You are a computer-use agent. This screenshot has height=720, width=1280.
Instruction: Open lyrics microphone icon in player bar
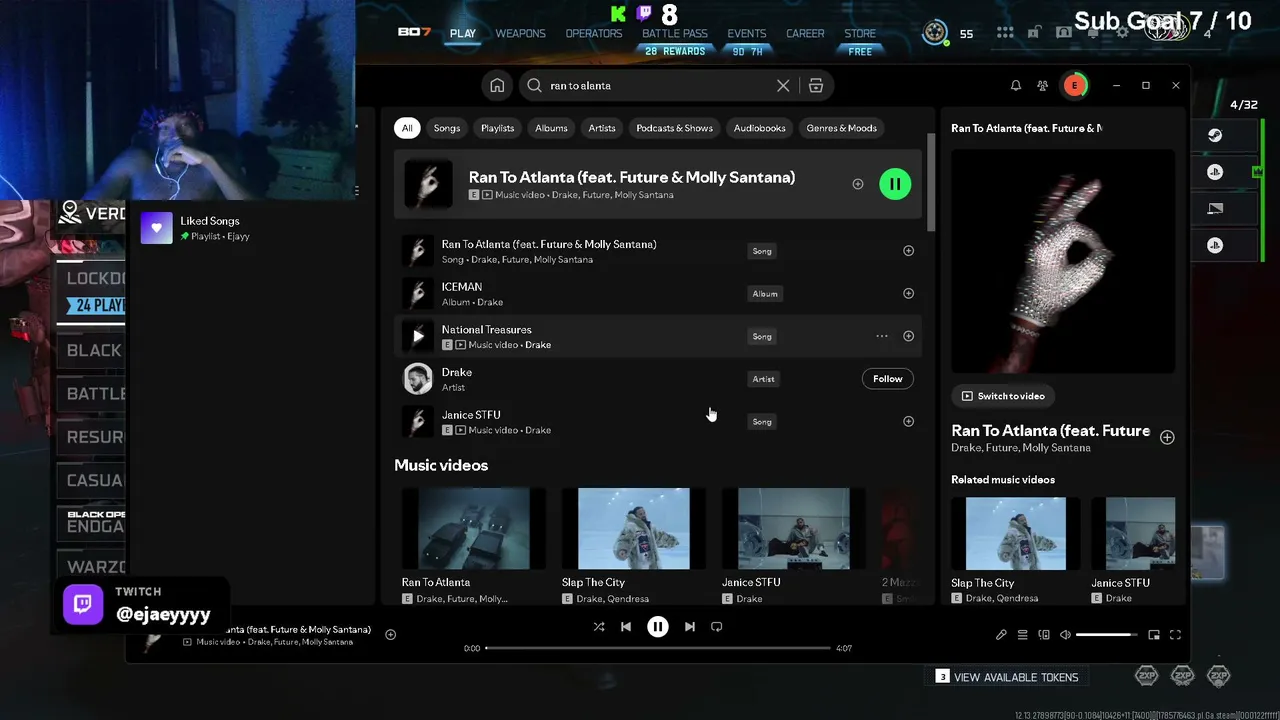(x=1001, y=635)
